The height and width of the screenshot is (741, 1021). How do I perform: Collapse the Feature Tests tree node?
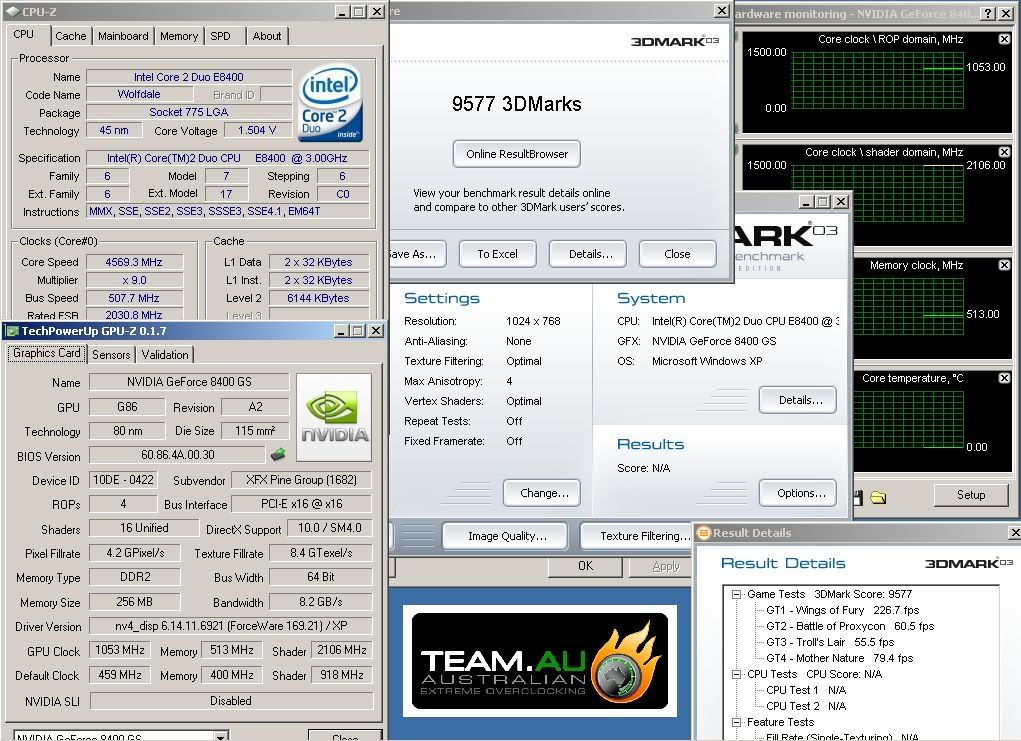click(736, 722)
